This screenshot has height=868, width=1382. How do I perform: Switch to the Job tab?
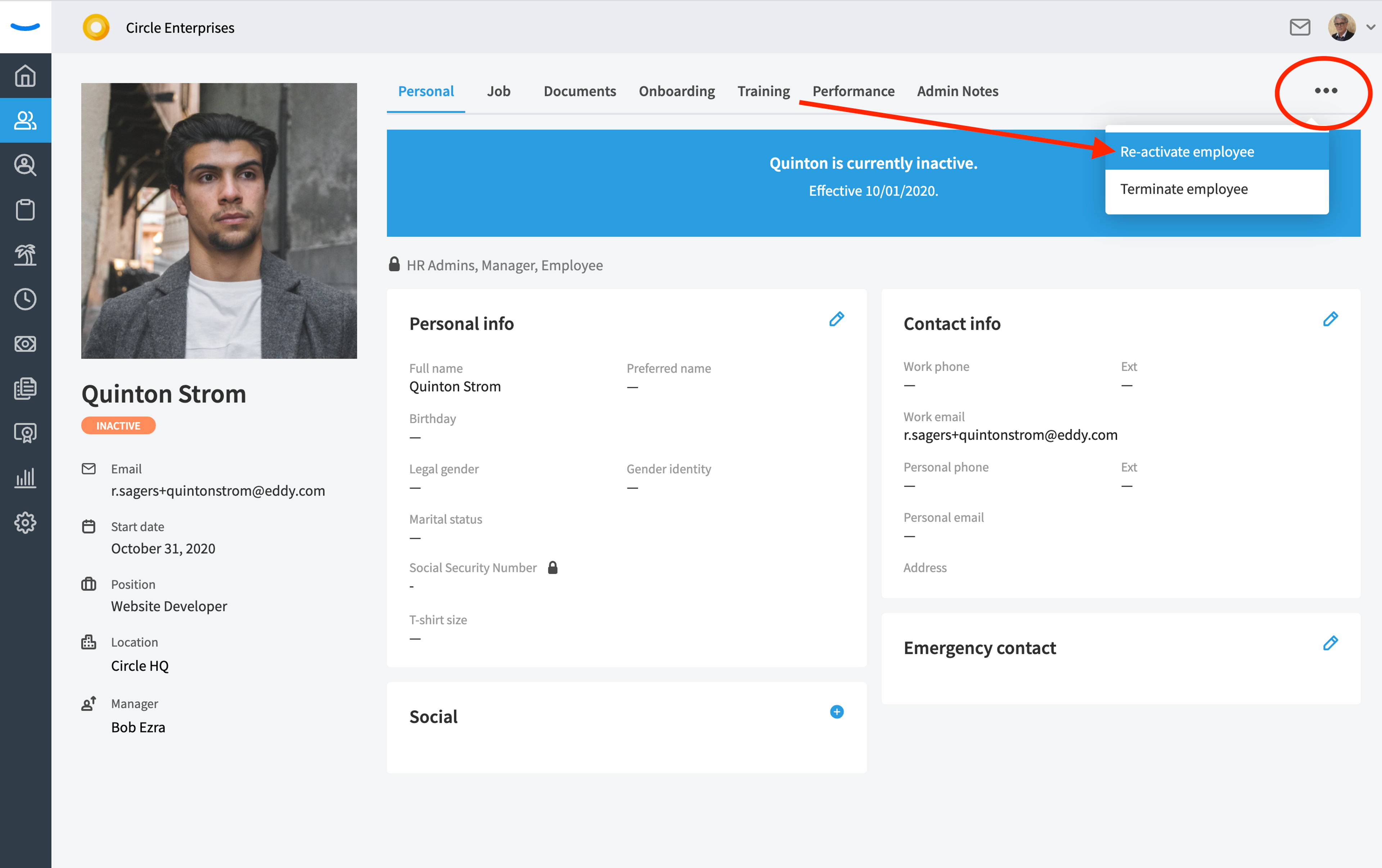tap(499, 91)
